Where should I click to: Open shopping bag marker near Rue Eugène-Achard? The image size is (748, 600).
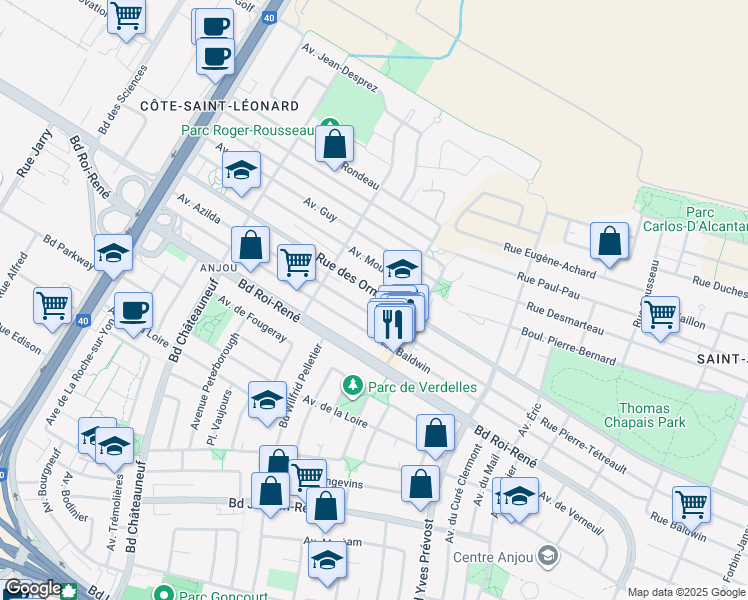click(609, 240)
